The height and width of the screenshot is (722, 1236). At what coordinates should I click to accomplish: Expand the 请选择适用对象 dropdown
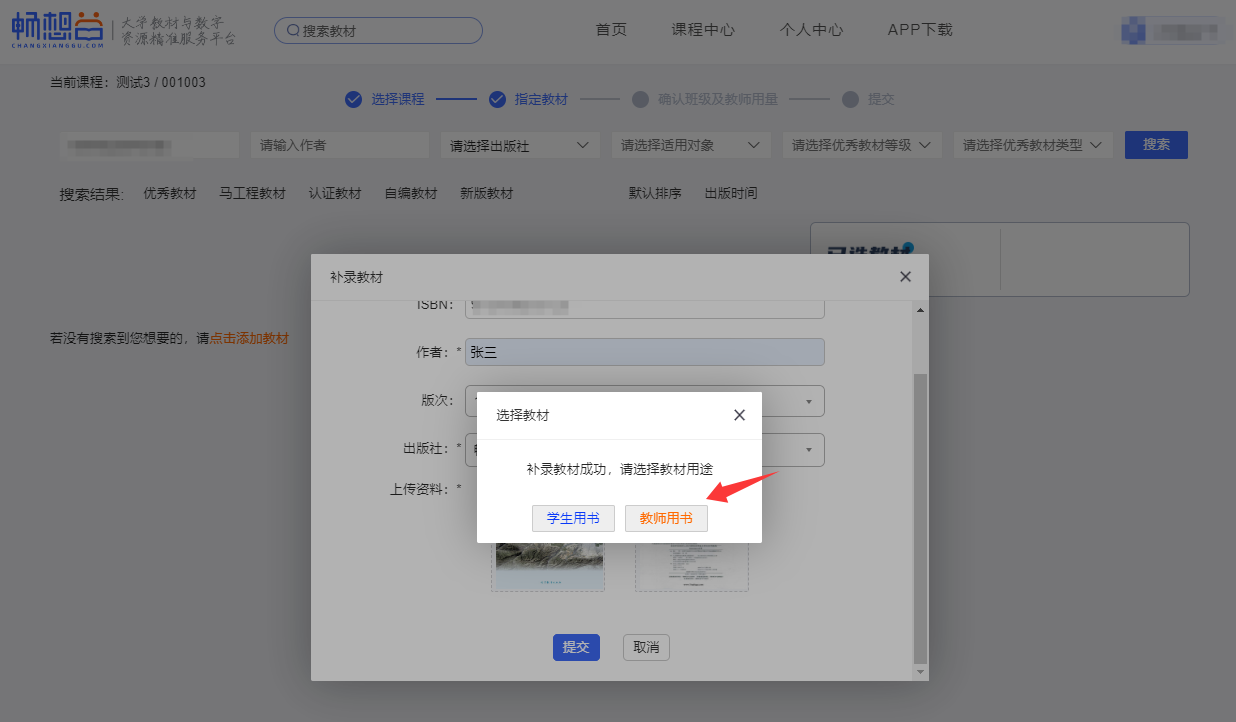click(x=690, y=146)
